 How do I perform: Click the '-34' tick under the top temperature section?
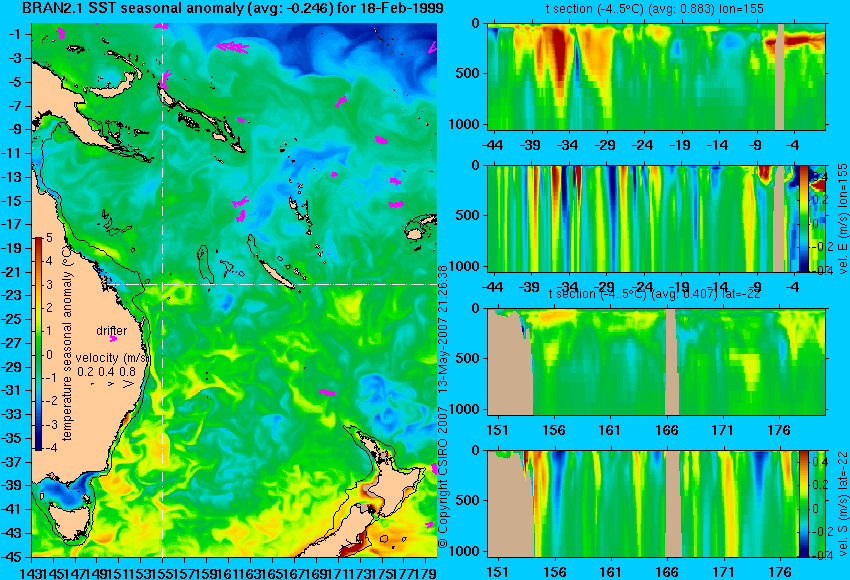click(x=568, y=145)
